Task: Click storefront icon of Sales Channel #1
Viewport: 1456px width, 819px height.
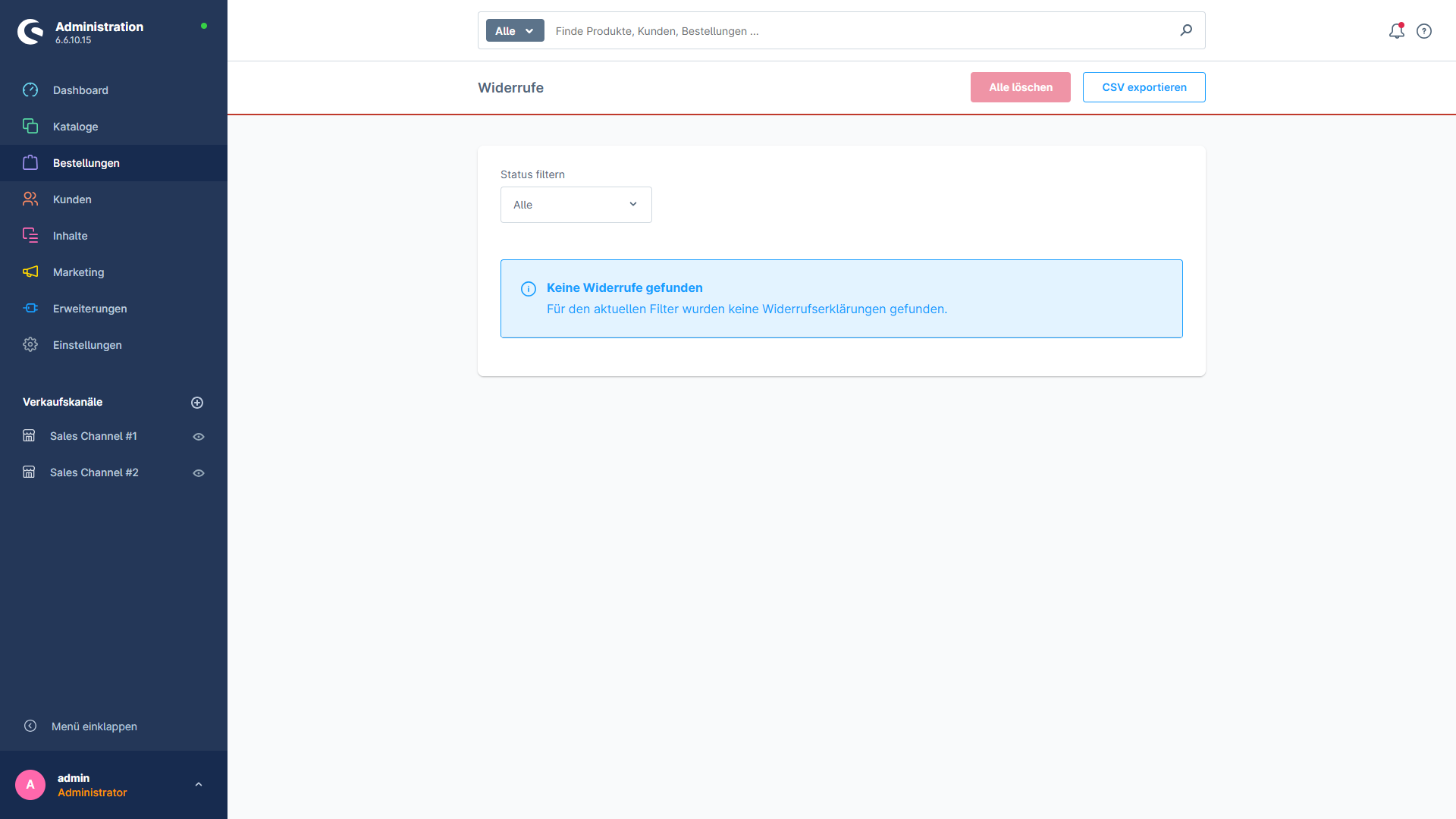Action: click(x=29, y=436)
